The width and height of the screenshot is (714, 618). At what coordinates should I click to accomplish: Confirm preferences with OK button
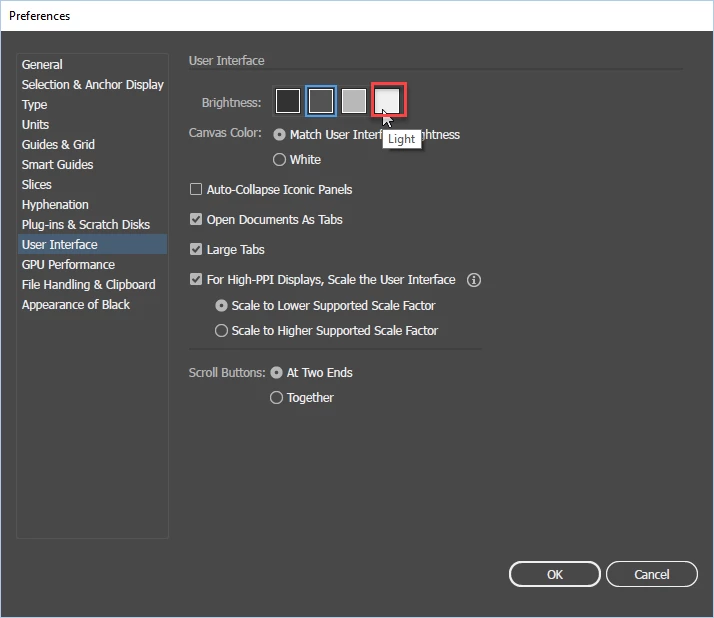(555, 574)
